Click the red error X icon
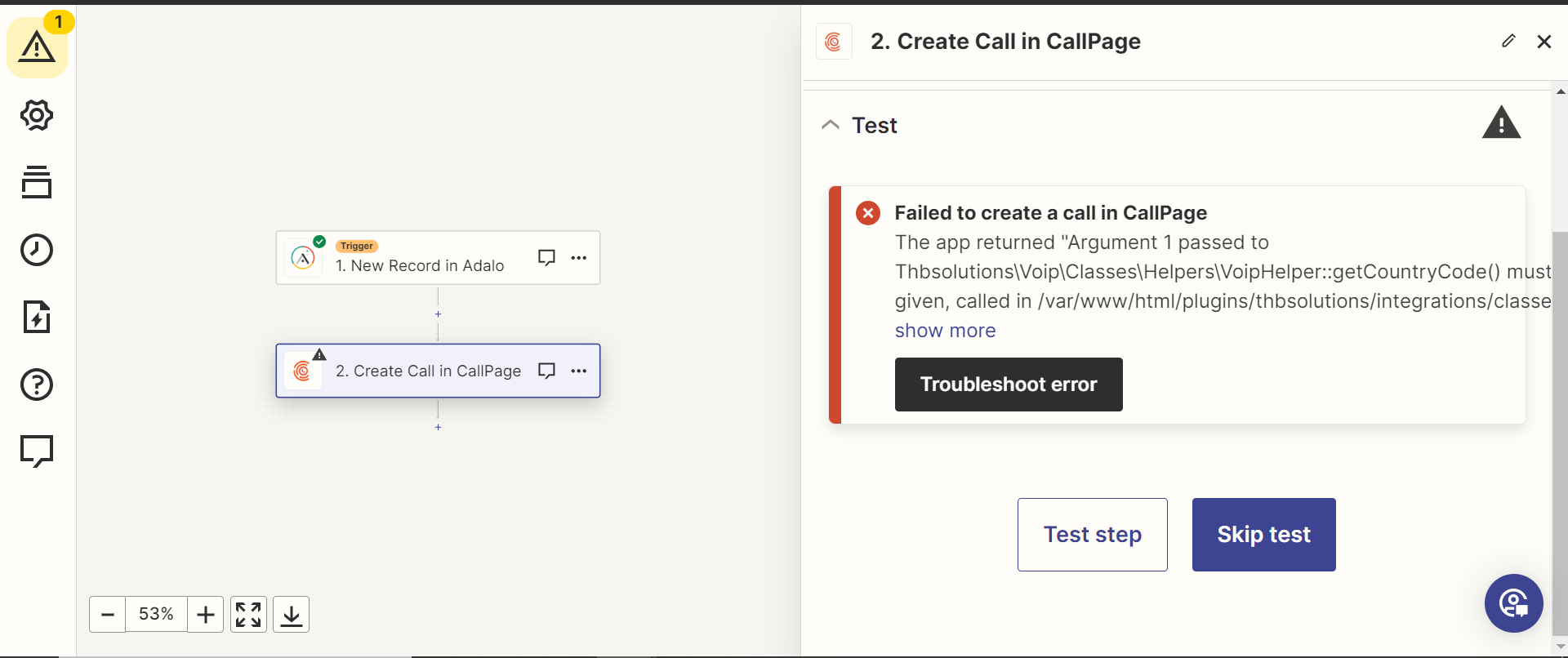 (868, 213)
